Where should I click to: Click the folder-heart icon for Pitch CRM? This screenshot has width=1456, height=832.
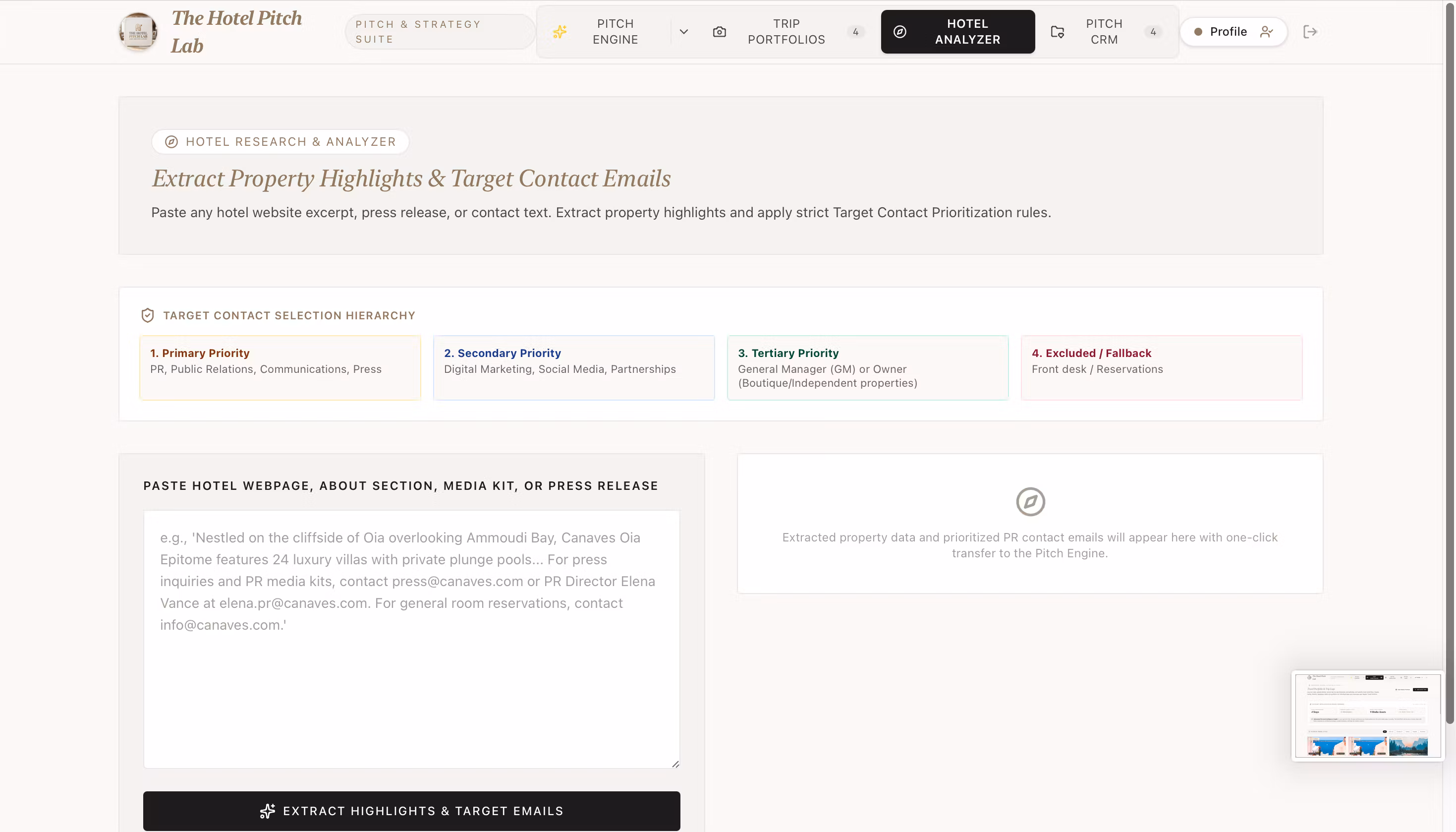1058,31
